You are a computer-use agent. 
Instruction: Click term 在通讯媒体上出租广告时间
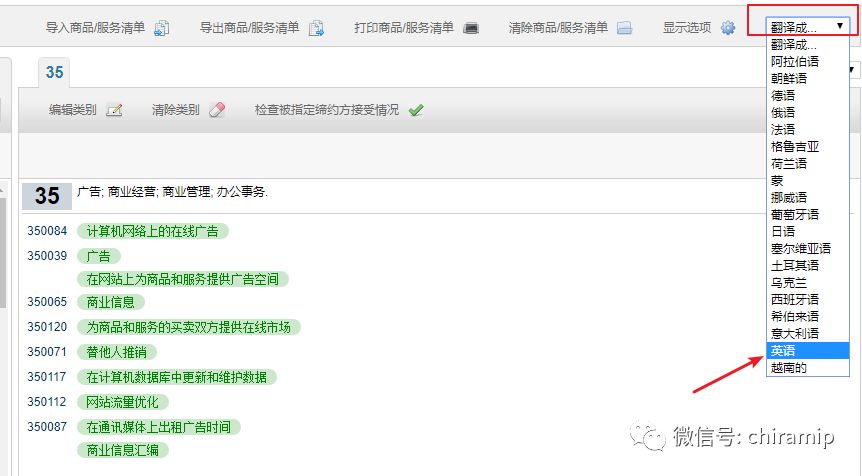pyautogui.click(x=158, y=428)
